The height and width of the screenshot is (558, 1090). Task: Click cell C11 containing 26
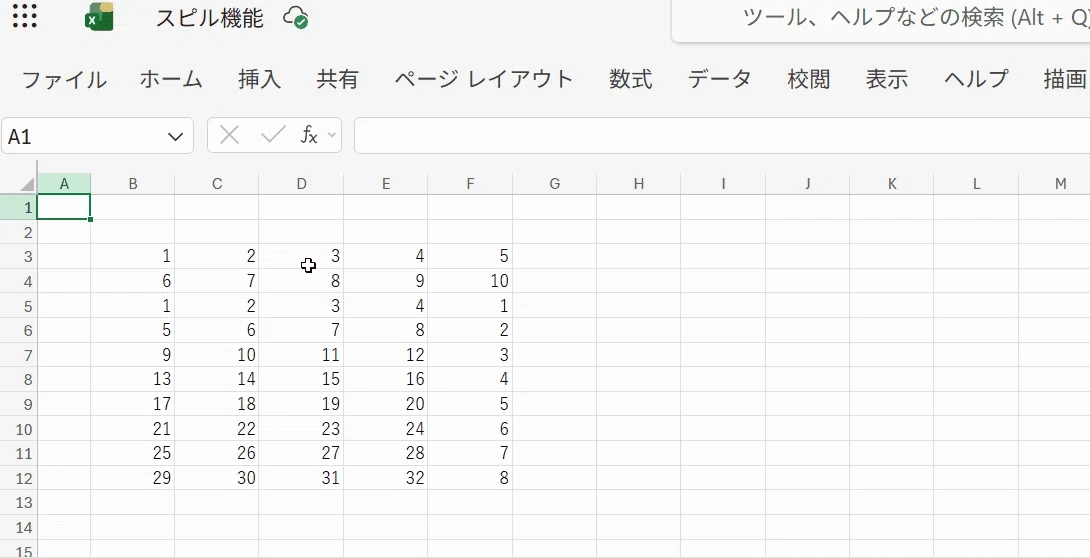[217, 454]
